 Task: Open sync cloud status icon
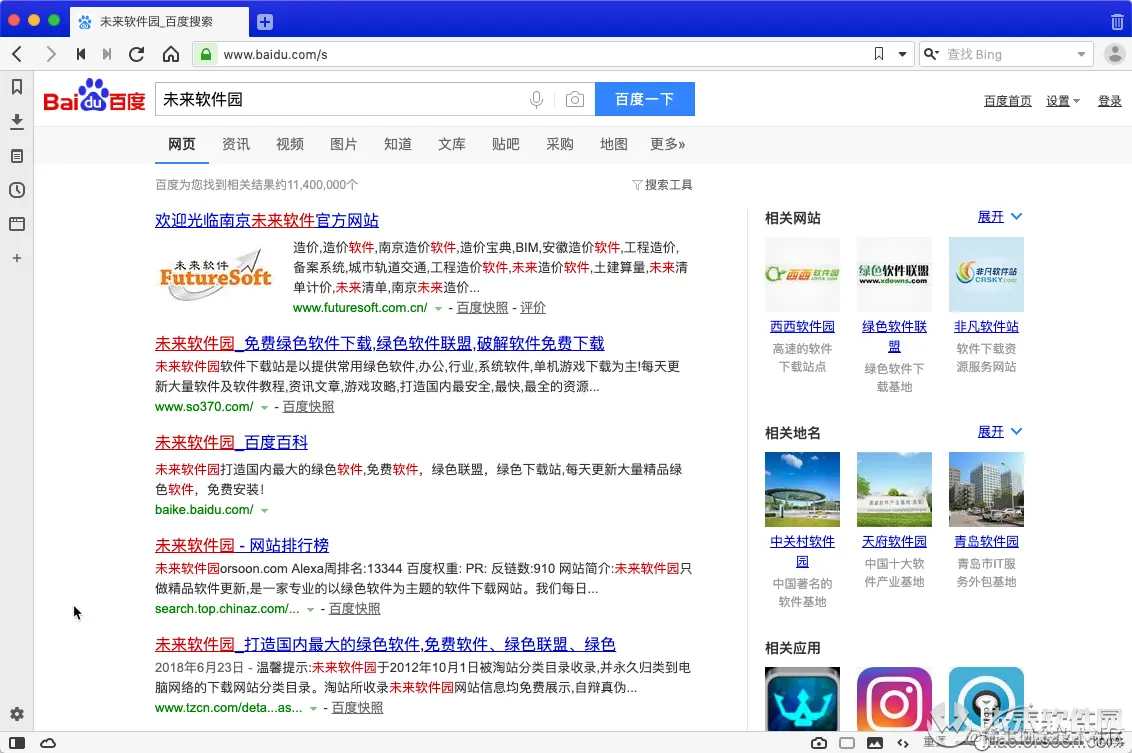48,743
